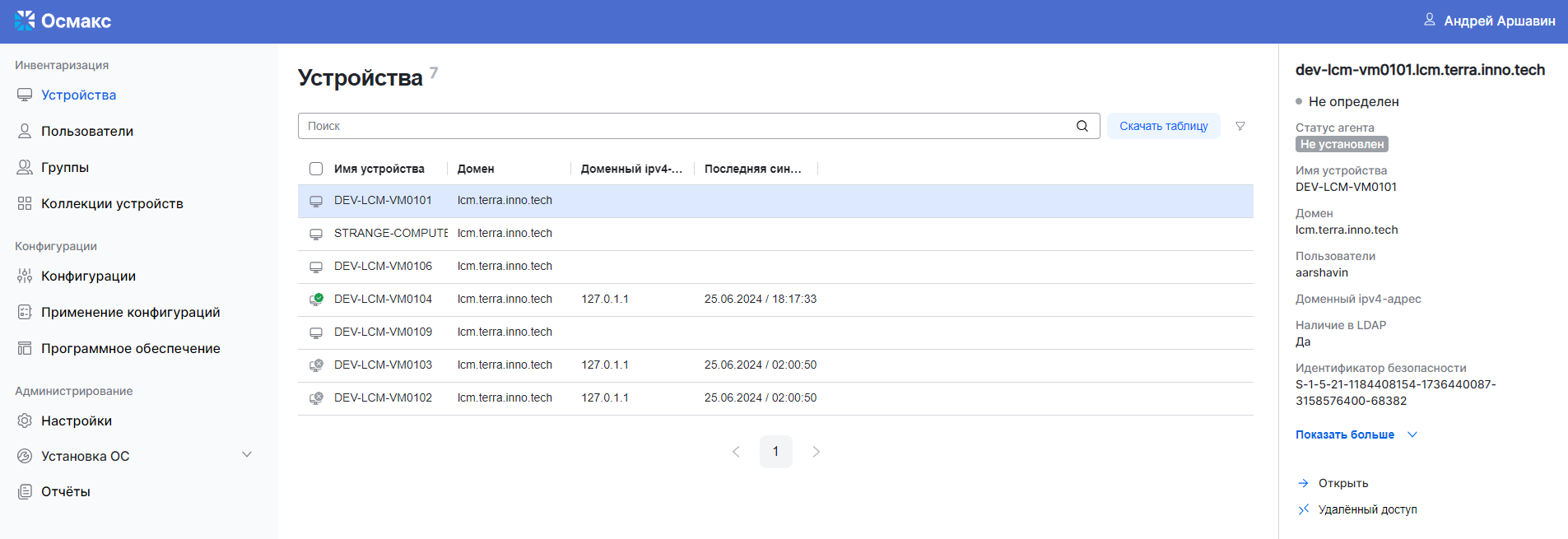Screen dimensions: 1568x539
Task: Select page 1 in pagination
Action: 775,452
